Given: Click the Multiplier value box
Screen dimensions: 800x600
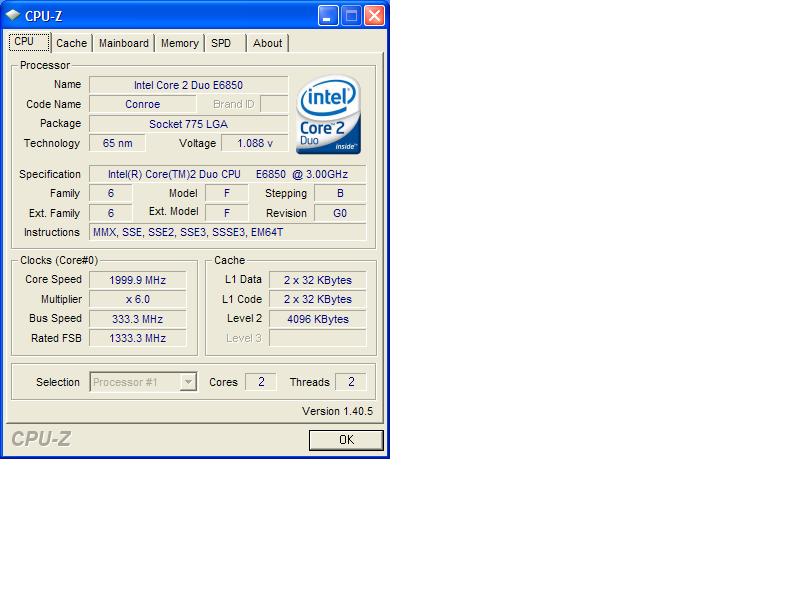Looking at the screenshot, I should [138, 299].
